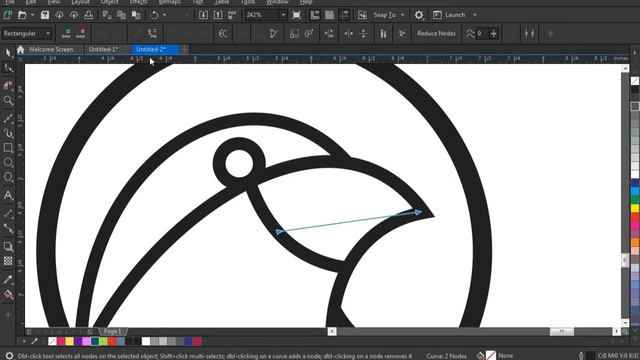Click the Extract subpath icon
The image size is (640, 360).
274,33
